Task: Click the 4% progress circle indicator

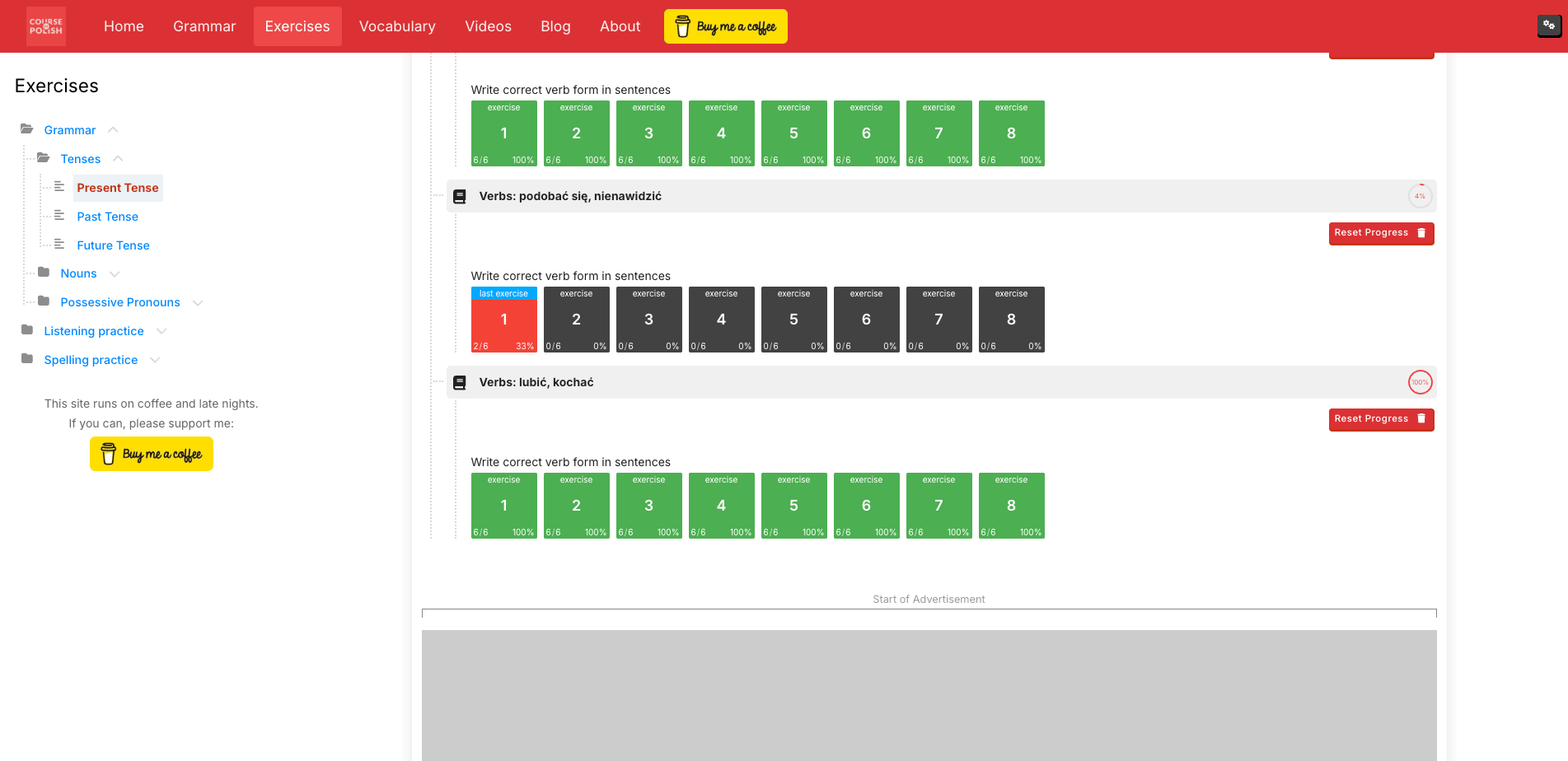Action: click(1420, 196)
